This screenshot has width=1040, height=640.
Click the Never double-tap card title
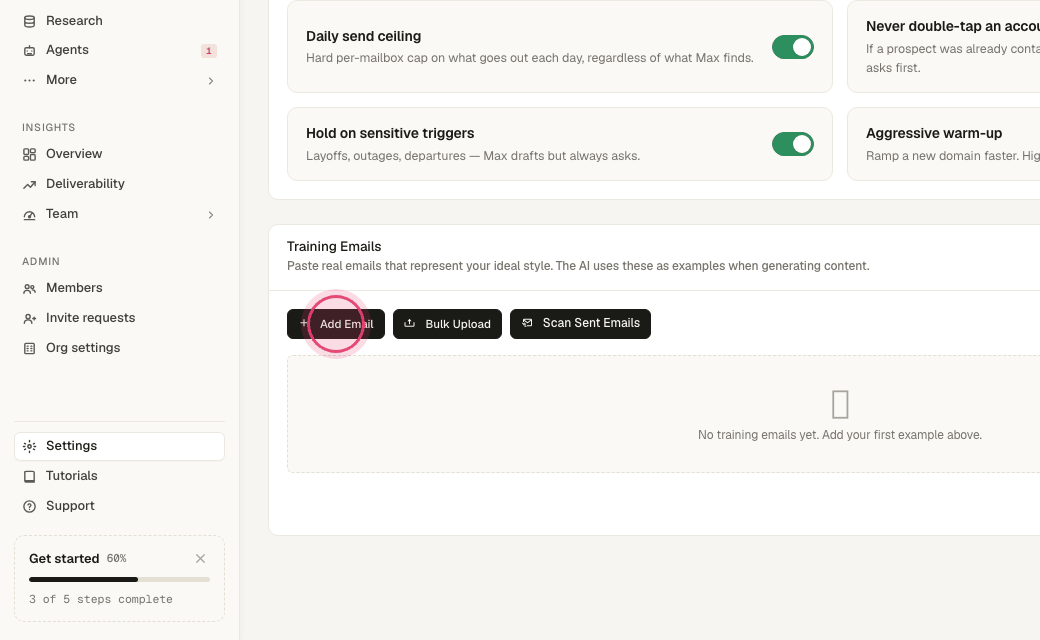952,26
